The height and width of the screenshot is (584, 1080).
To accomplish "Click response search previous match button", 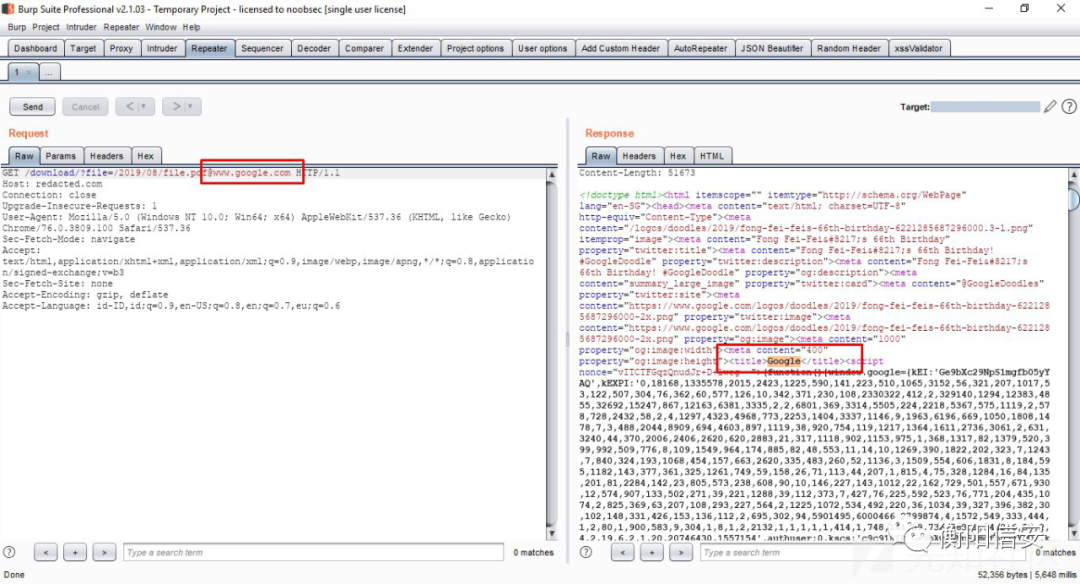I will click(x=623, y=552).
